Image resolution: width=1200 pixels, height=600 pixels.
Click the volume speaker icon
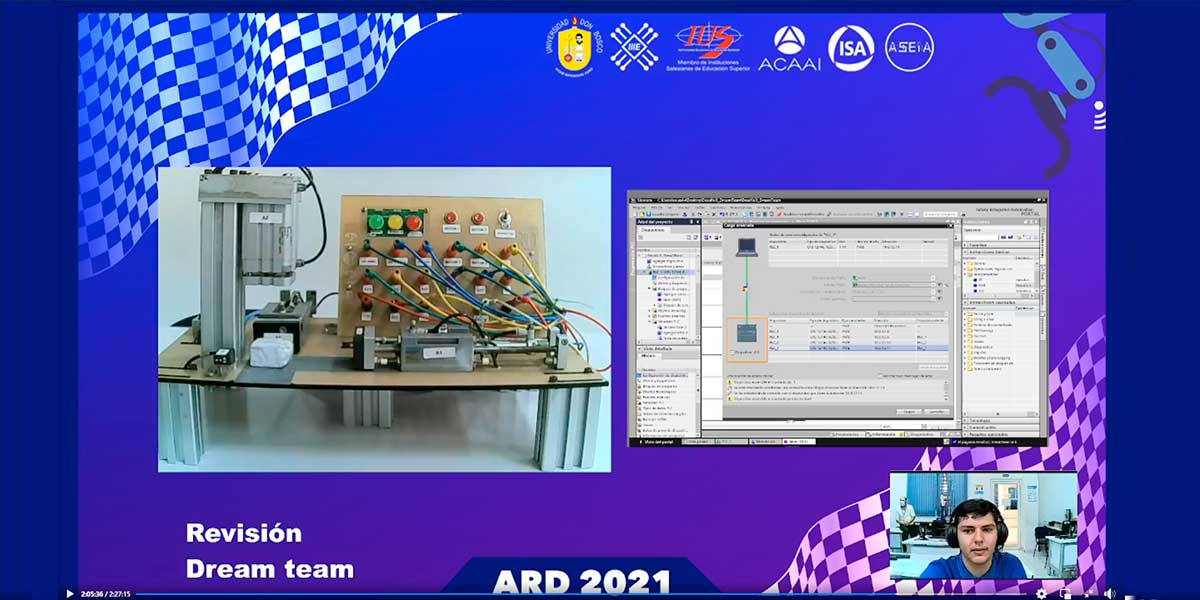pos(1110,593)
